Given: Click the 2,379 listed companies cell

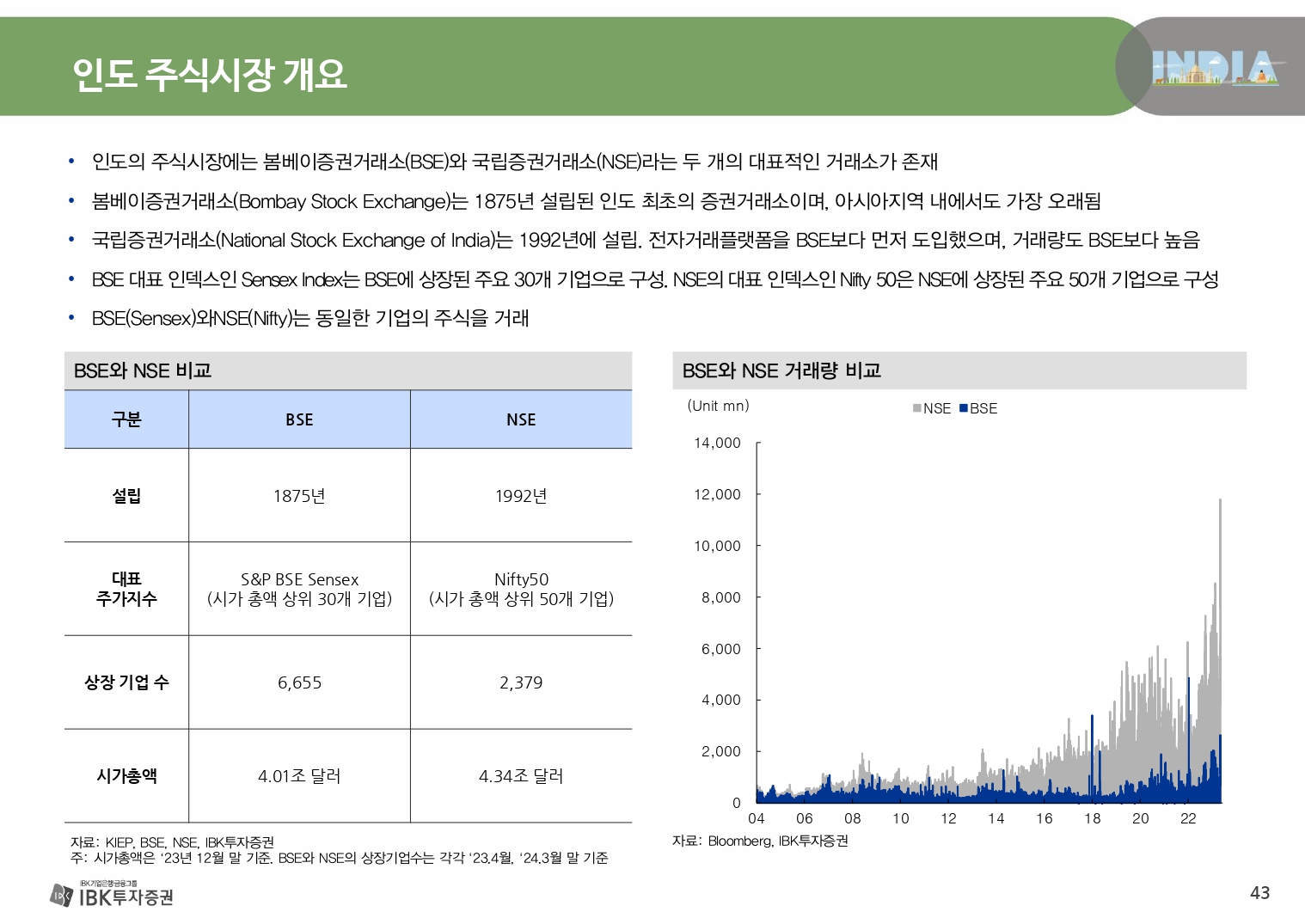Looking at the screenshot, I should pos(521,682).
